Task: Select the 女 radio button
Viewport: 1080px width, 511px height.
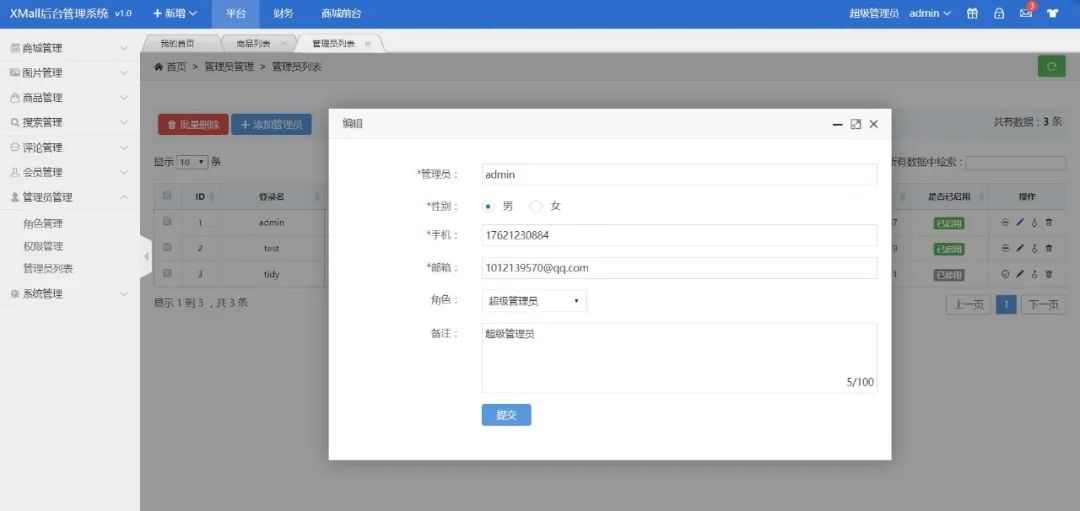Action: click(536, 206)
